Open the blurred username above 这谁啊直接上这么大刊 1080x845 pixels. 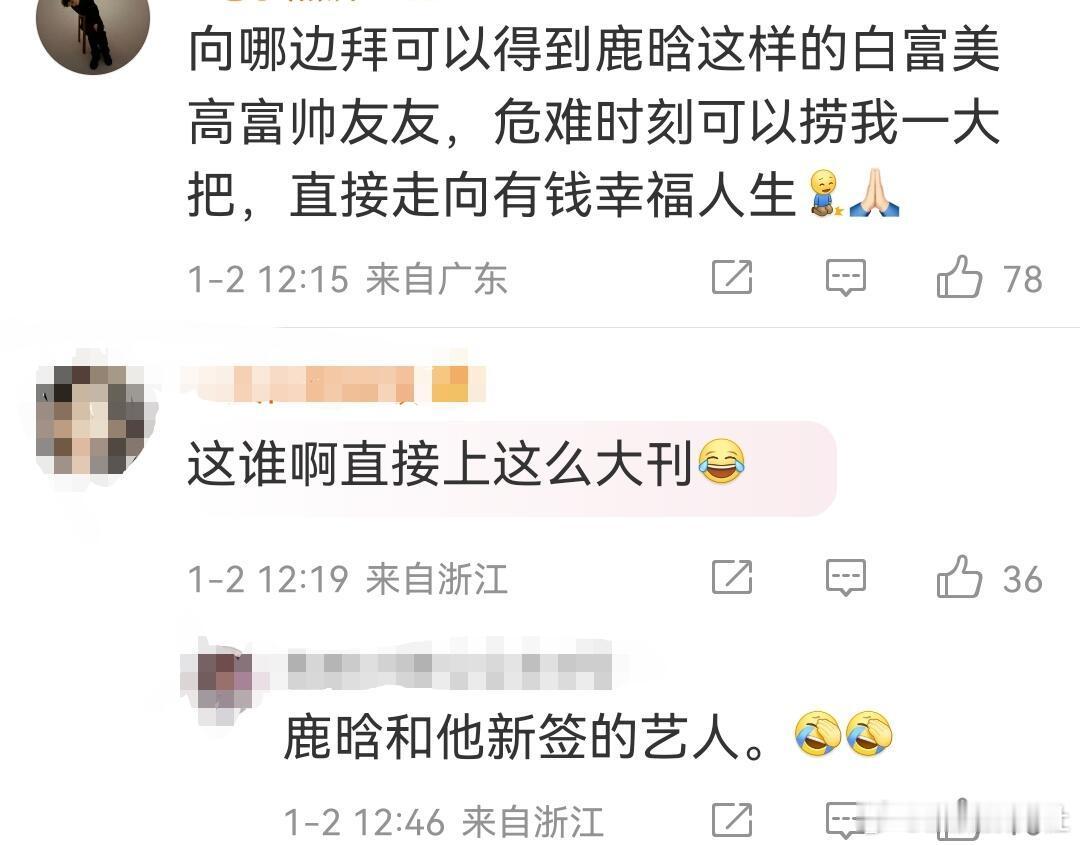pyautogui.click(x=335, y=384)
